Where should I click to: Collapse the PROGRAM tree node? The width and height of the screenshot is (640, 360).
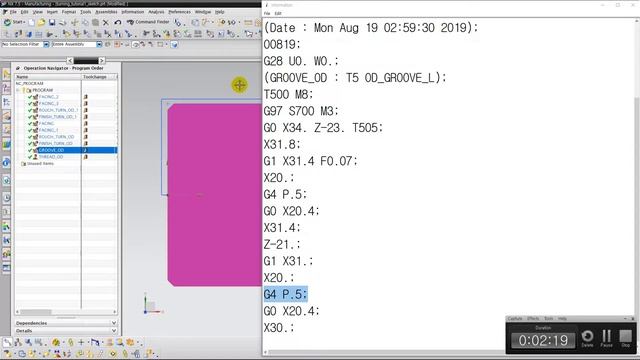[18, 90]
